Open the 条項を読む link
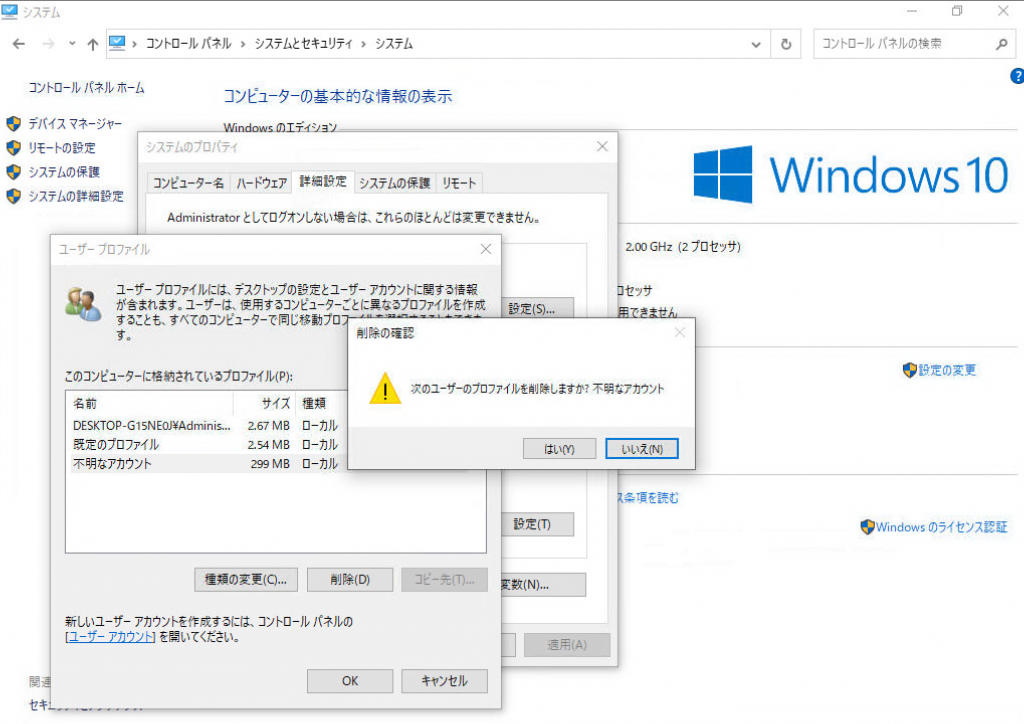The image size is (1024, 724). pos(648,497)
